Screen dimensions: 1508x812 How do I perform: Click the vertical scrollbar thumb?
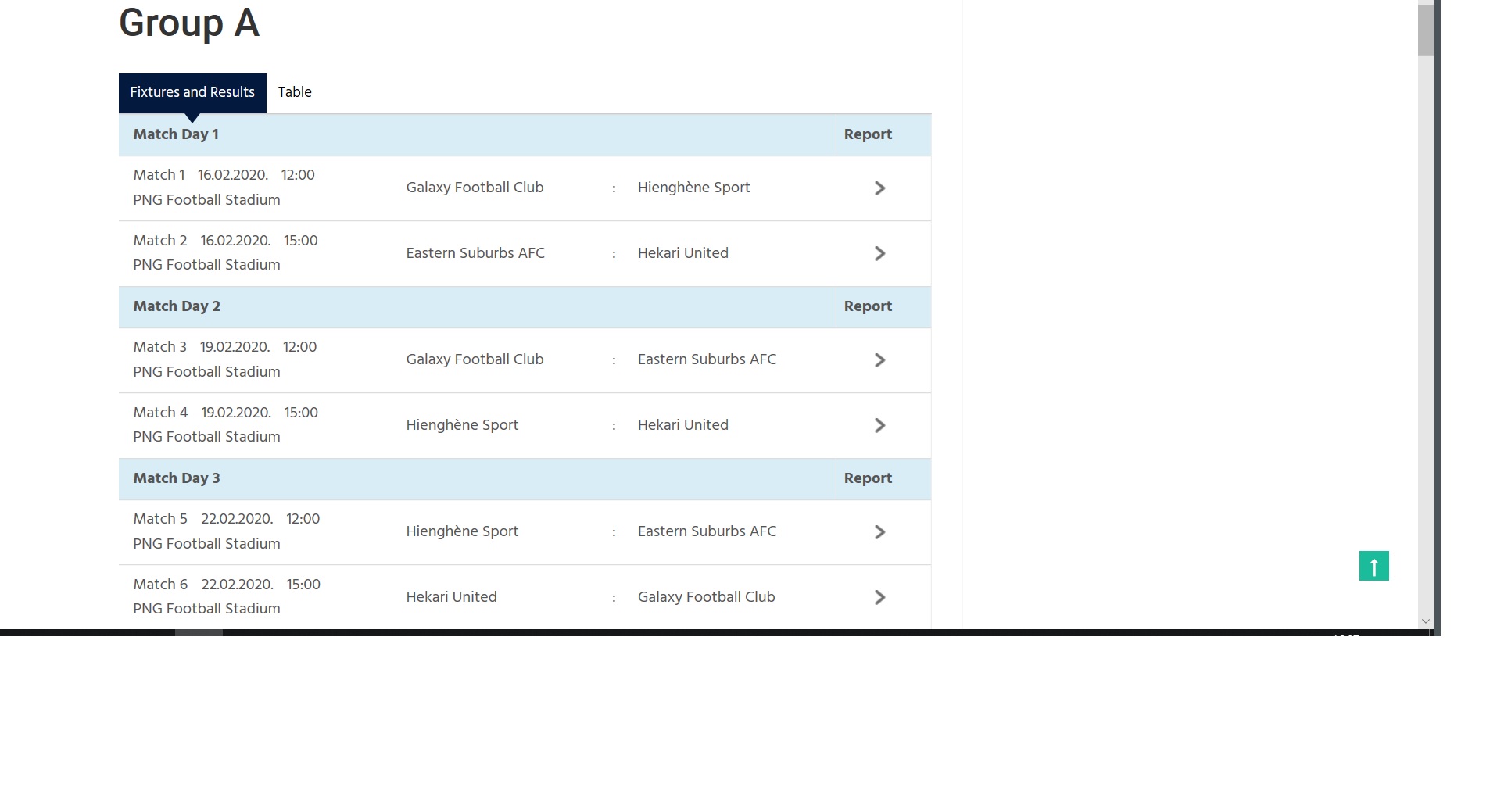pos(1425,30)
